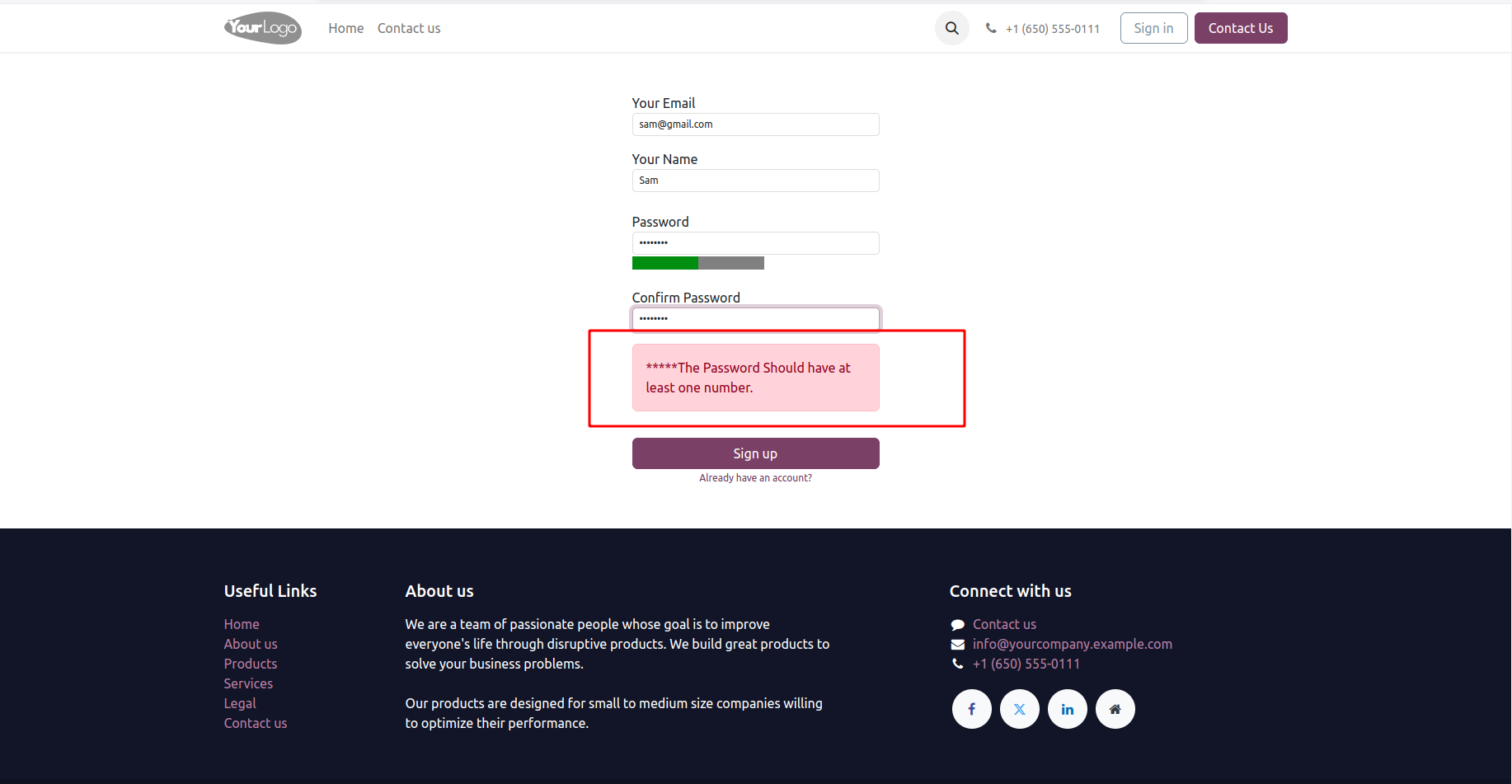Focus the Your Email input field
The width and height of the screenshot is (1512, 784).
coord(755,124)
